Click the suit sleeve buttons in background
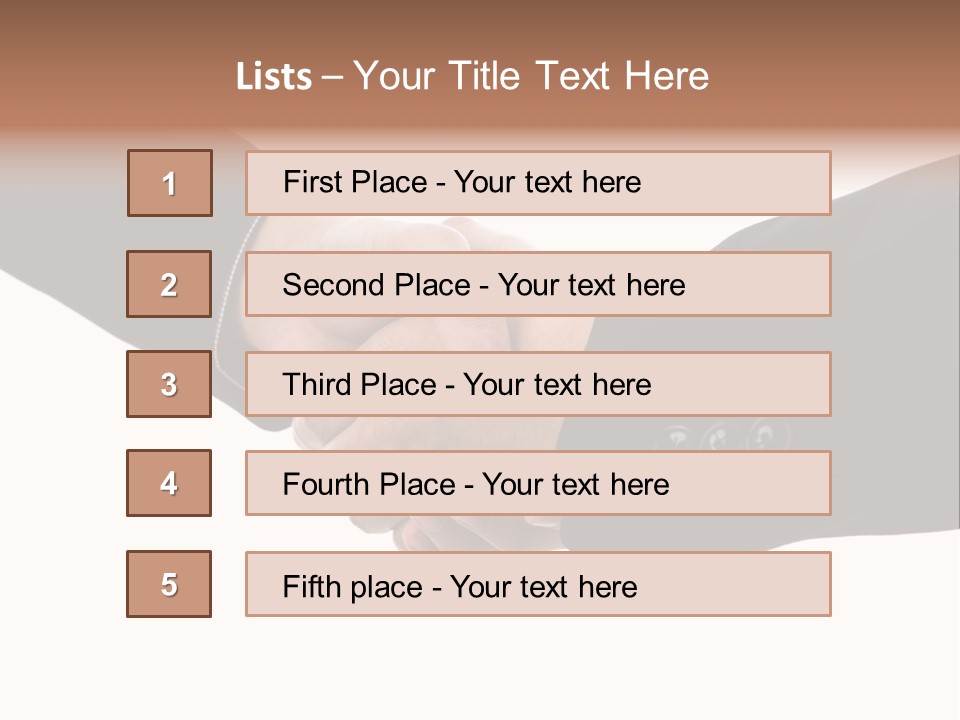Screen dimensions: 960x720 [x=720, y=434]
